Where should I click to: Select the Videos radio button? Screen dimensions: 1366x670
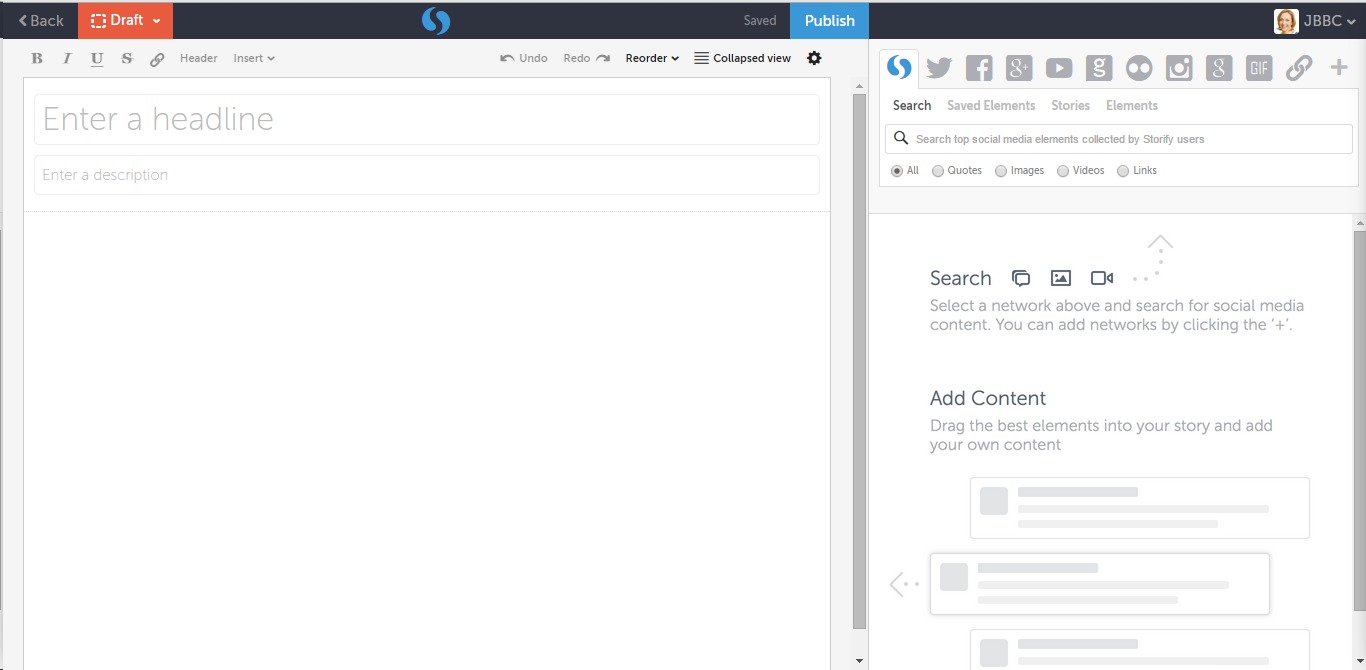(x=1063, y=171)
